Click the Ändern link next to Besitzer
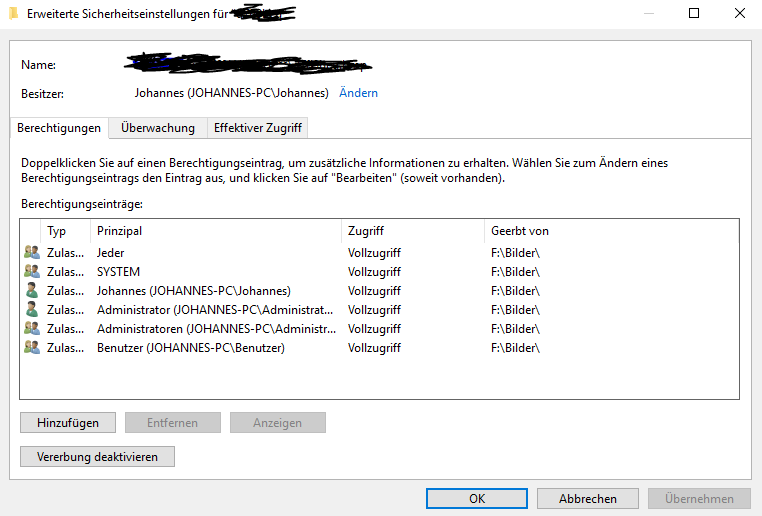The width and height of the screenshot is (762, 516). pos(358,93)
